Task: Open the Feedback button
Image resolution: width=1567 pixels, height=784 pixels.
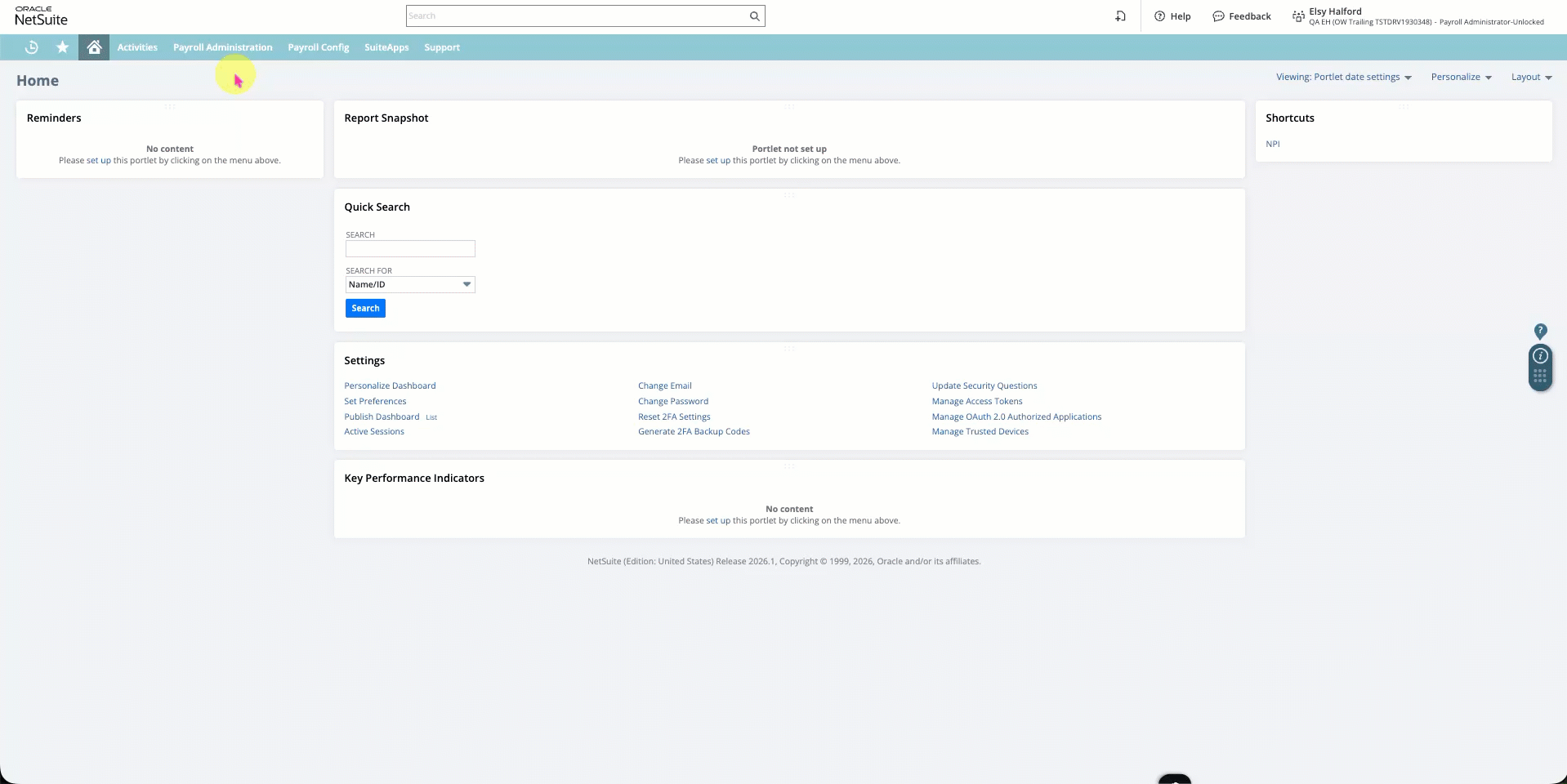Action: point(1242,16)
